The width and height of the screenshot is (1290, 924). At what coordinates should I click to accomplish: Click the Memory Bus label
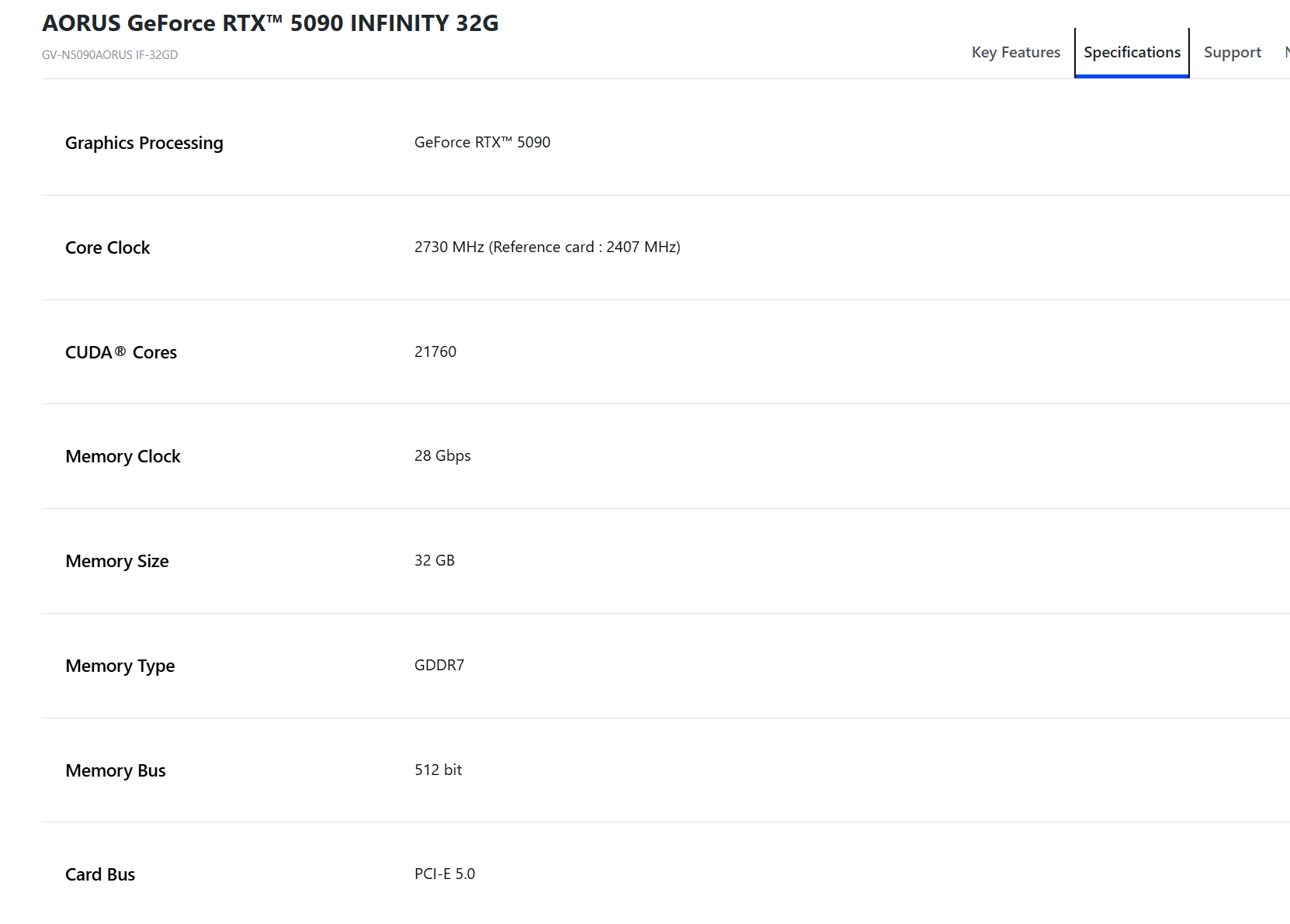pyautogui.click(x=116, y=770)
